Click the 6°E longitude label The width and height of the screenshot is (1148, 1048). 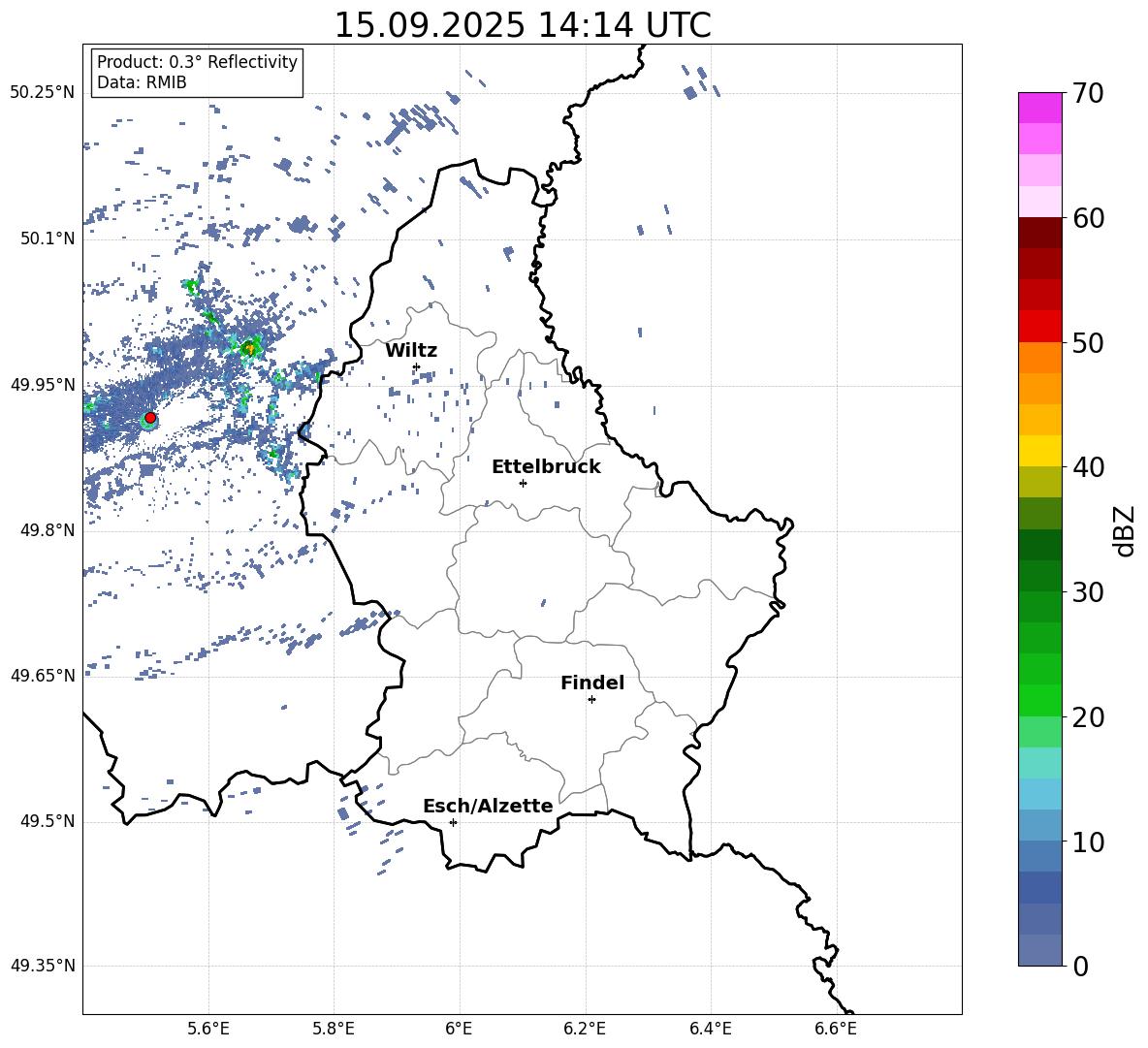(x=459, y=1029)
